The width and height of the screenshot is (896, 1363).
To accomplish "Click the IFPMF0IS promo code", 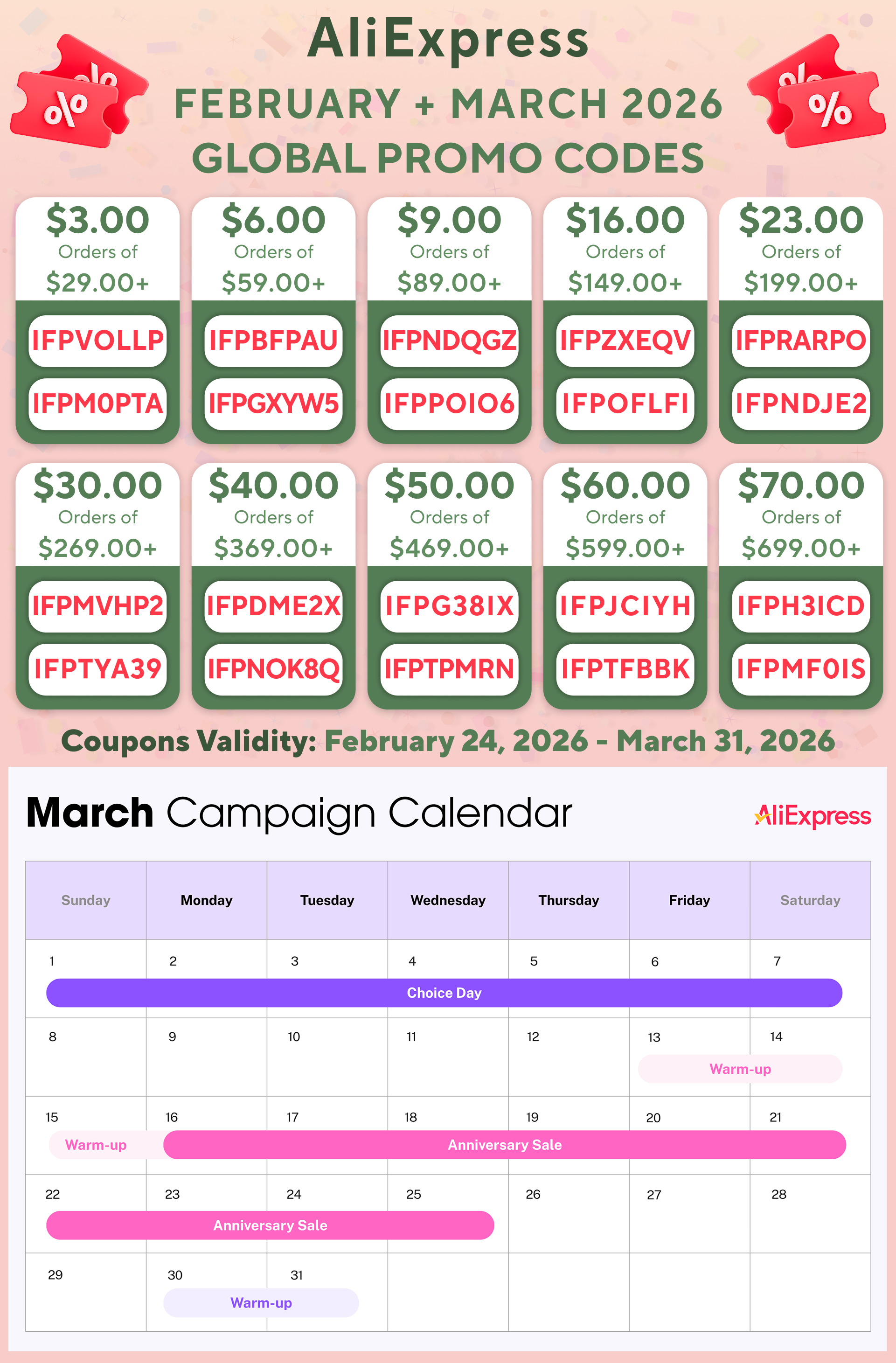I will pyautogui.click(x=800, y=669).
